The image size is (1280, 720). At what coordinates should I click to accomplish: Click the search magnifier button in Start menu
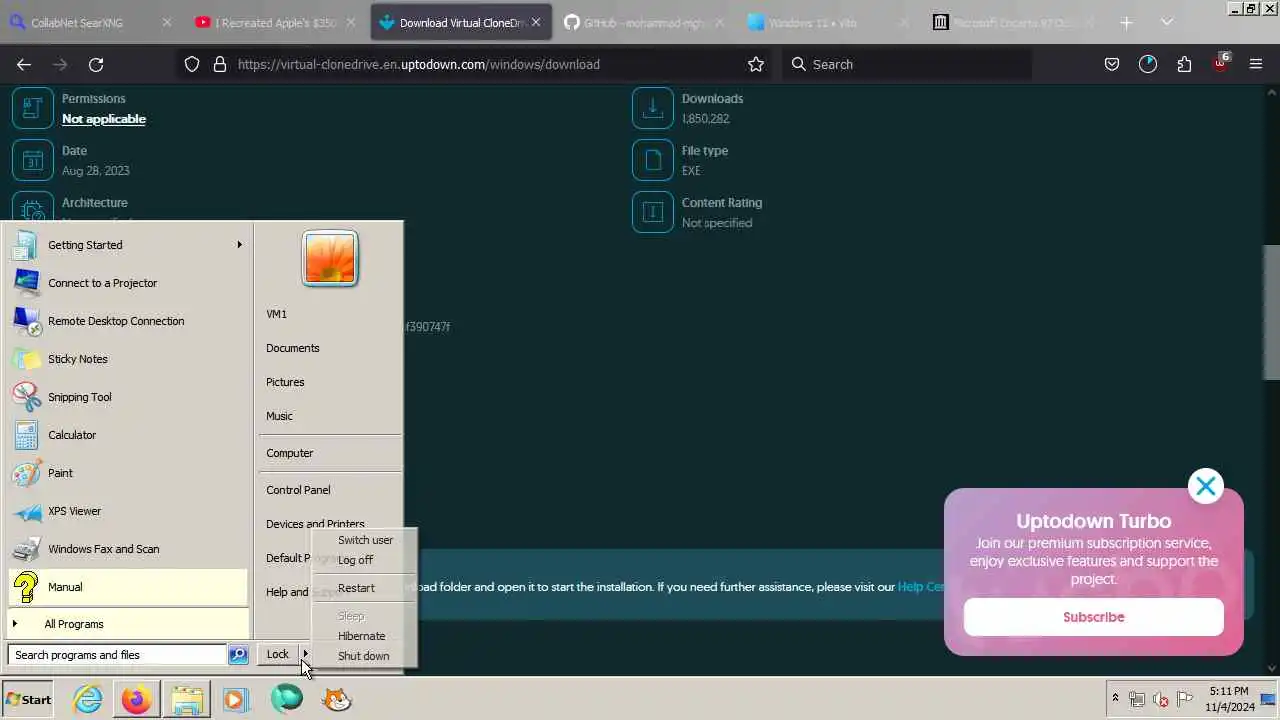pos(238,655)
